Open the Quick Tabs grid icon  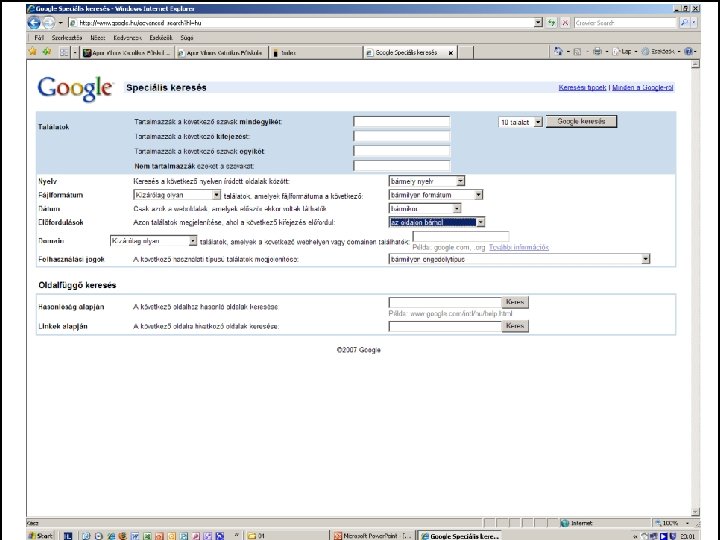point(64,52)
